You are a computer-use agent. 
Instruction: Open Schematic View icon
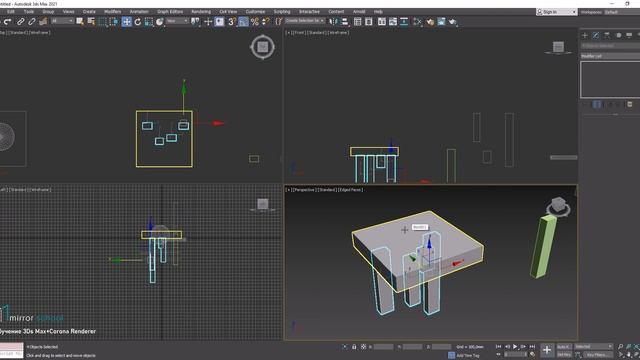click(404, 22)
